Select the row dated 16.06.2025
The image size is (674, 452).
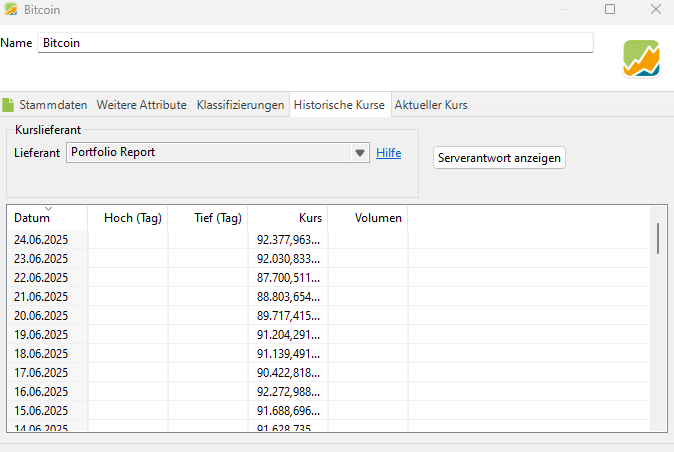(x=328, y=391)
